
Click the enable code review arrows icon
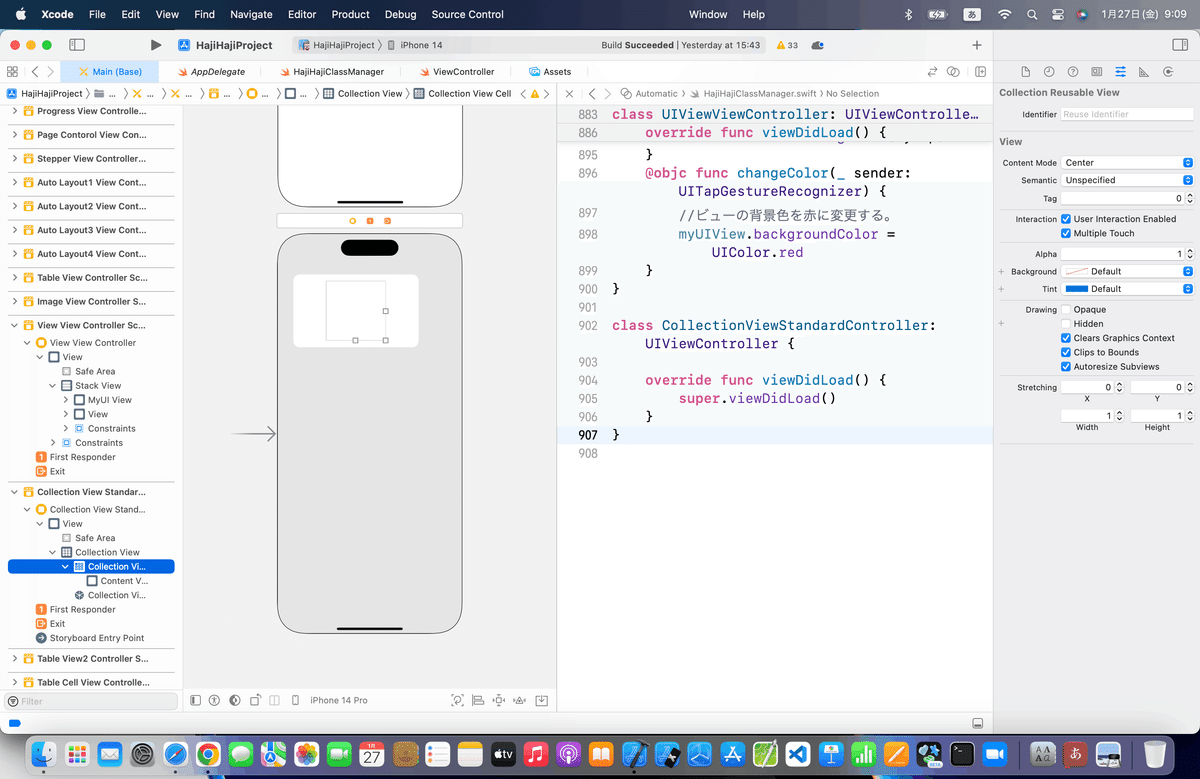coord(932,72)
